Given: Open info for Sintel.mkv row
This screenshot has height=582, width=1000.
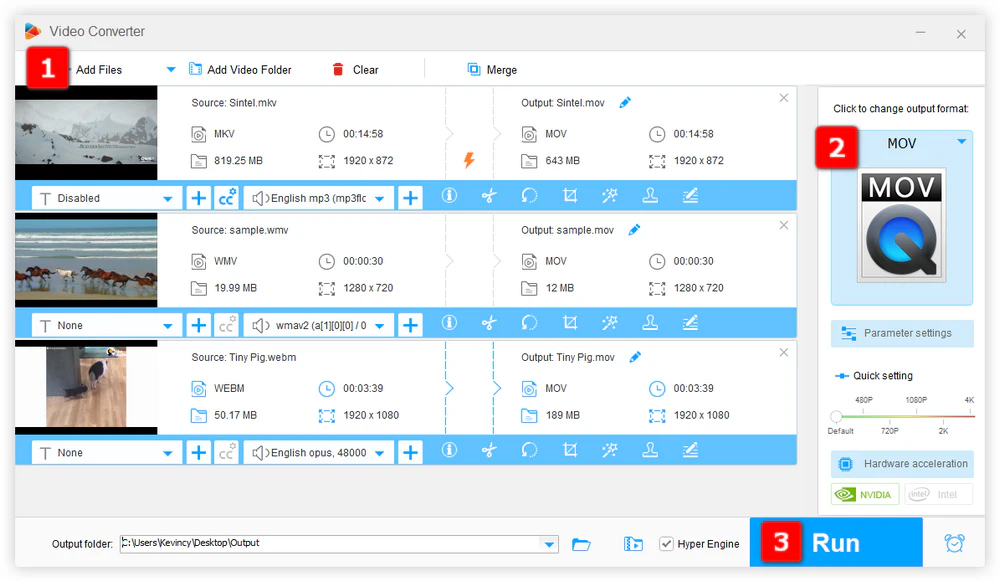Looking at the screenshot, I should (449, 196).
